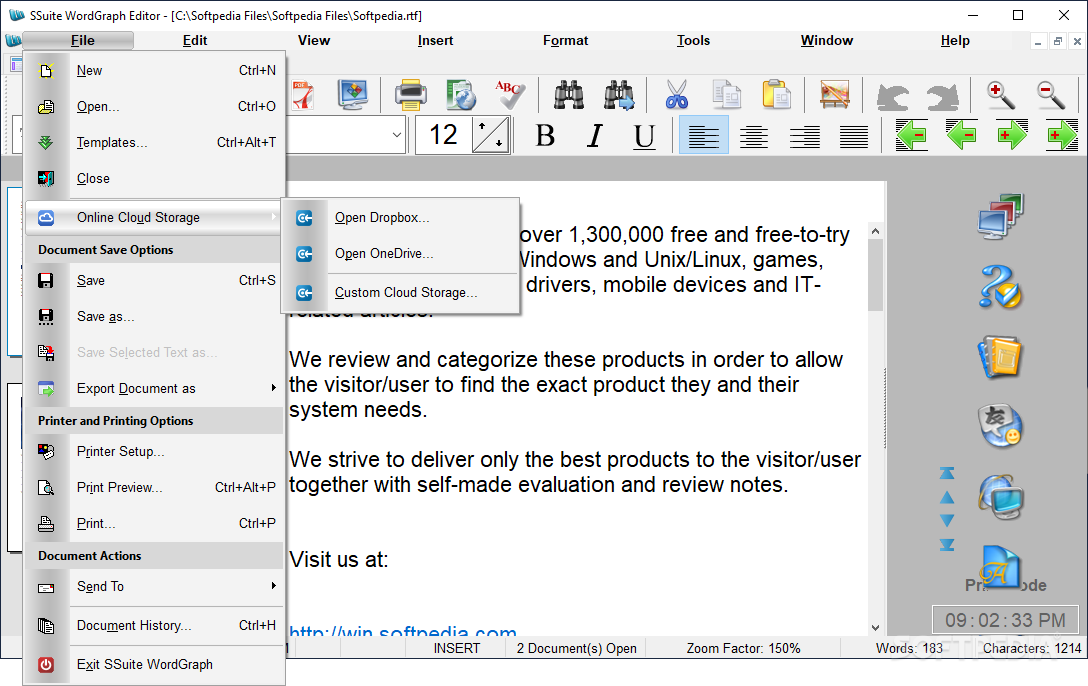1088x686 pixels.
Task: Click the font size up/down stepper
Action: 491,135
